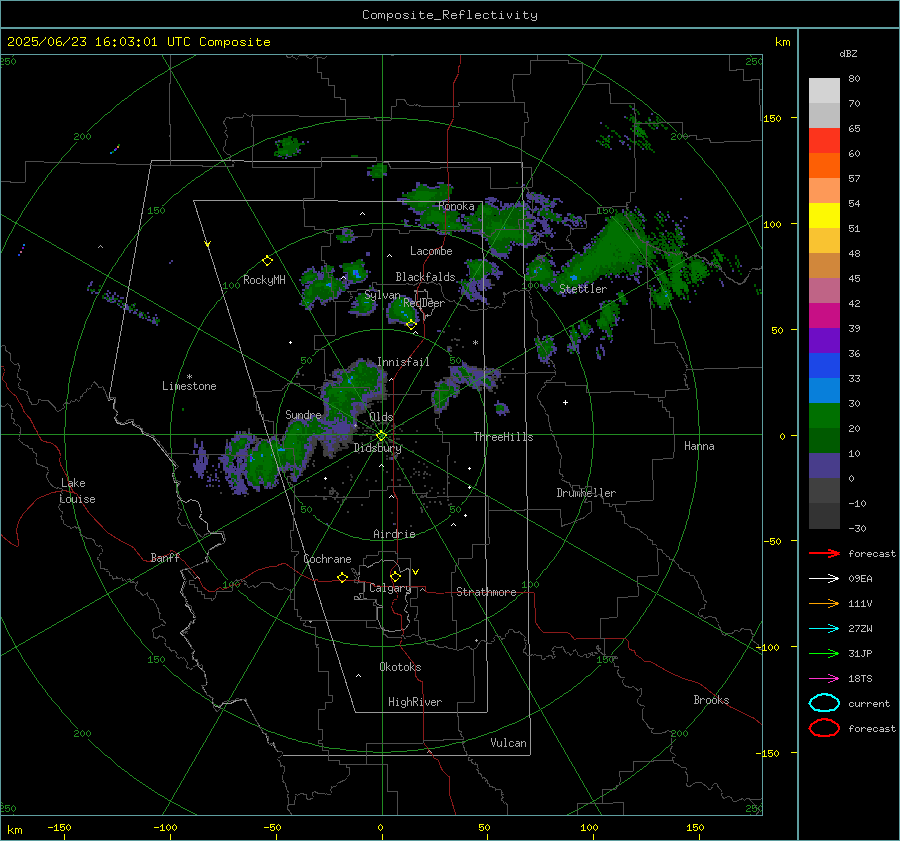The height and width of the screenshot is (841, 900).
Task: Click the yellow diamond marker near RockyMH
Action: [x=267, y=261]
